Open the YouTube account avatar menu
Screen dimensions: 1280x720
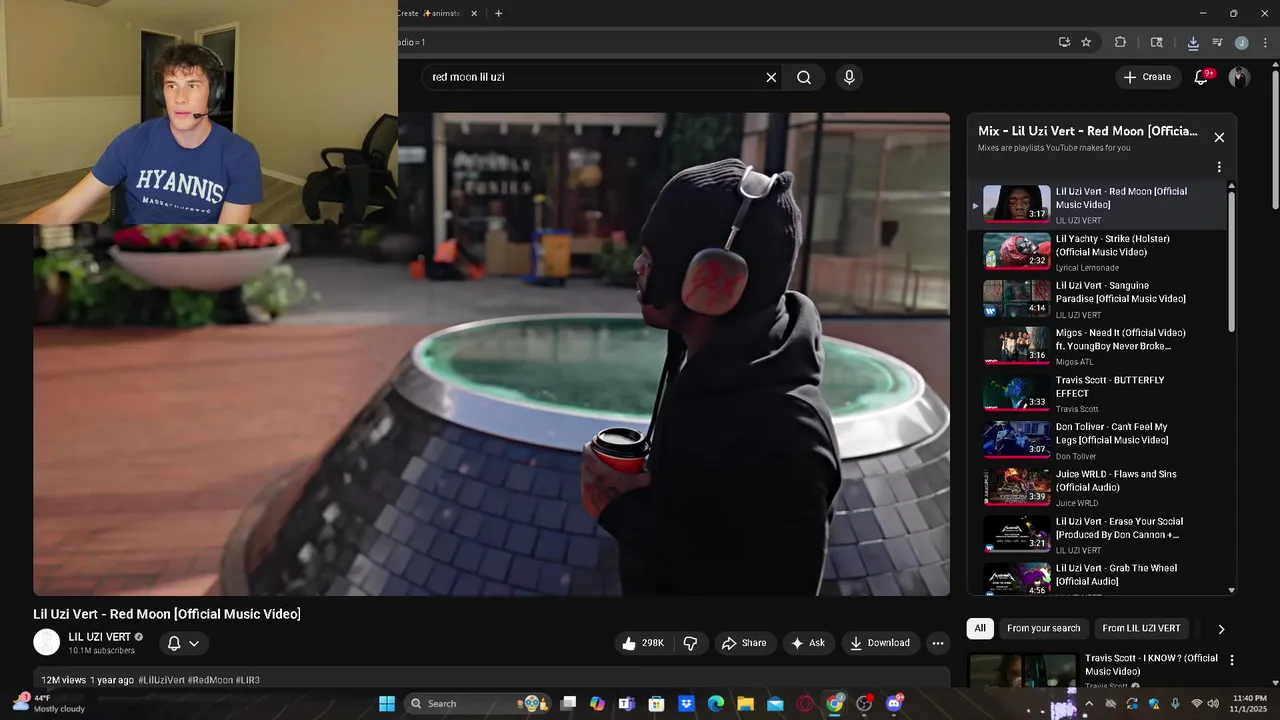coord(1239,77)
